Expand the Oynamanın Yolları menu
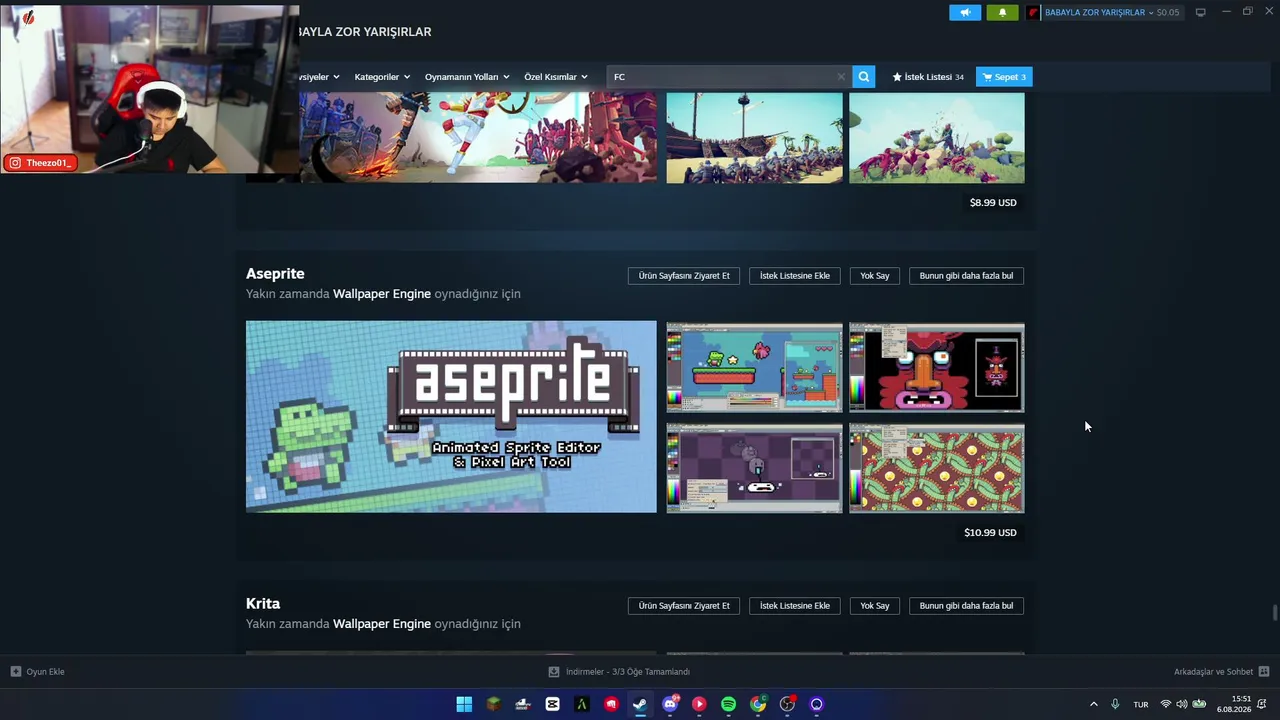 pyautogui.click(x=467, y=77)
